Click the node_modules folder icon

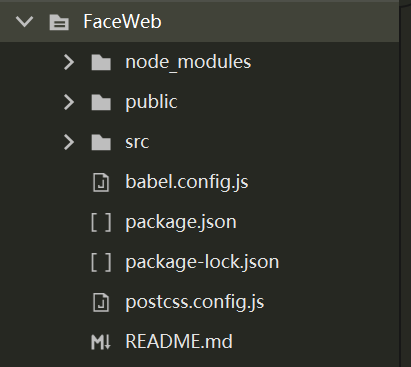click(x=101, y=62)
